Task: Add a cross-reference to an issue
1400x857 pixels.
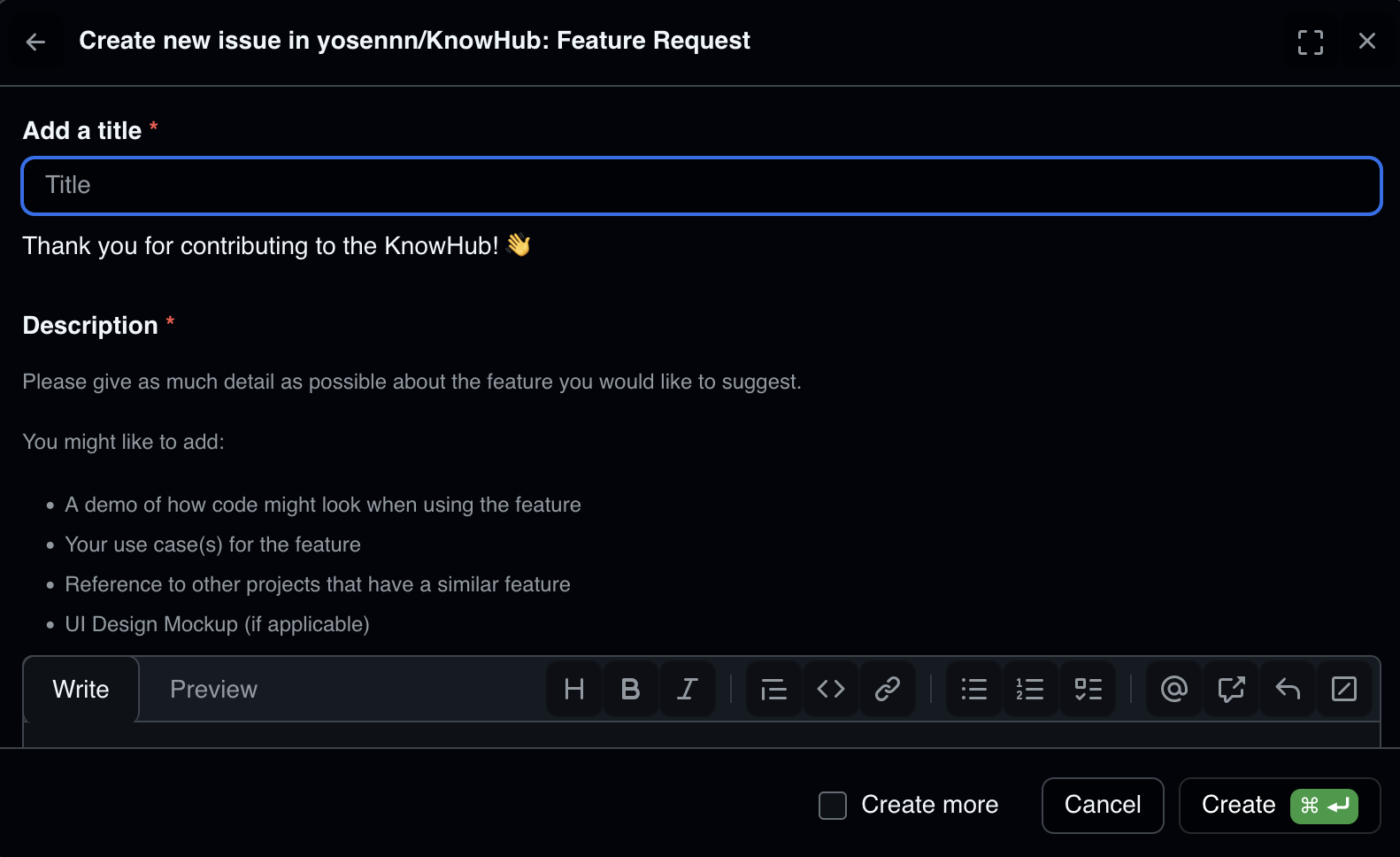Action: coord(1231,689)
